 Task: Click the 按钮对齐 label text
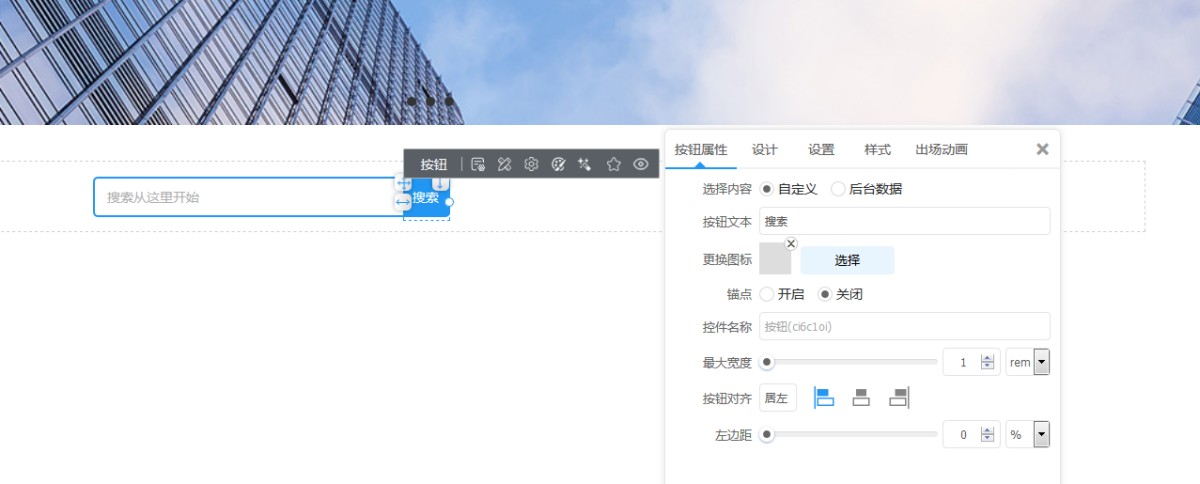pos(727,398)
